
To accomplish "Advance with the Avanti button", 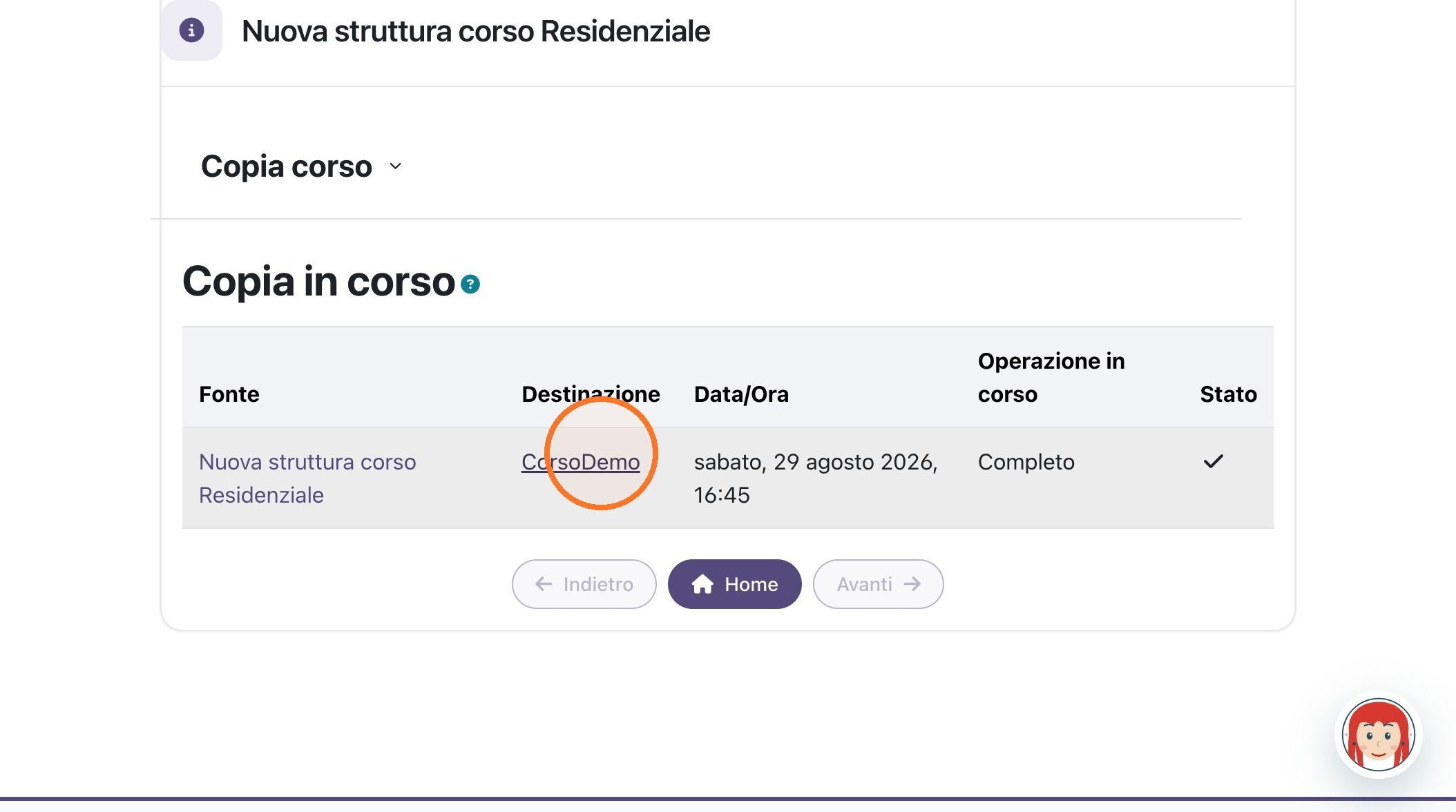I will [878, 584].
